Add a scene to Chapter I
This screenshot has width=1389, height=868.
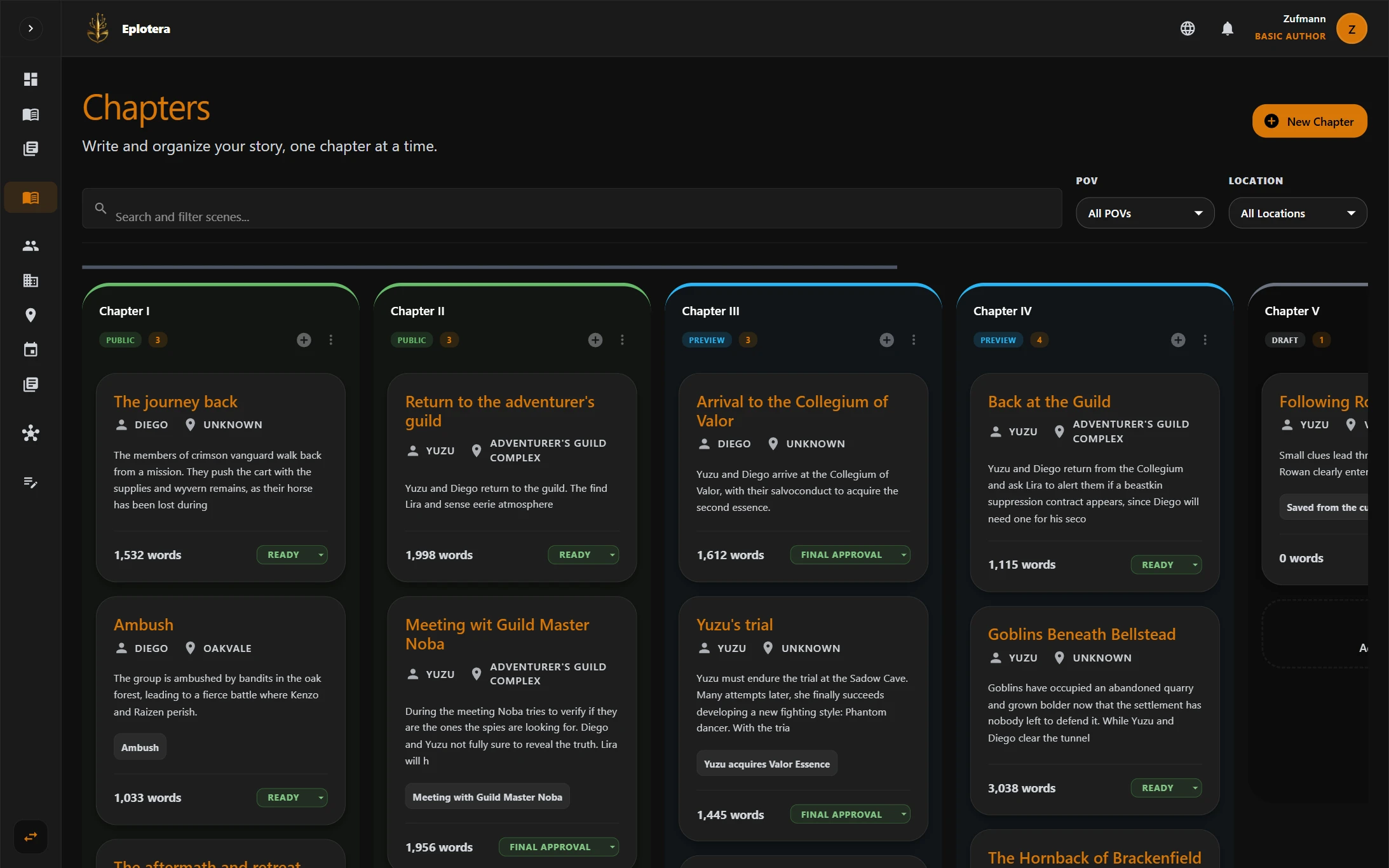coord(304,340)
